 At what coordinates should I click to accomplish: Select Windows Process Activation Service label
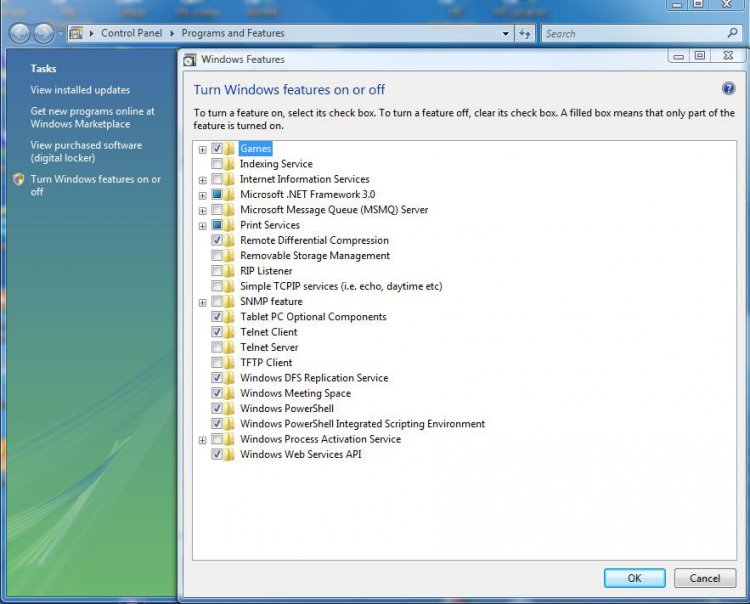[x=320, y=439]
